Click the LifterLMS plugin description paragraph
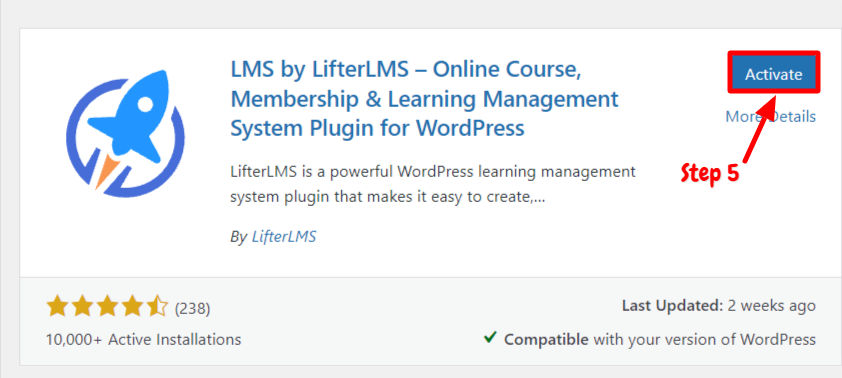 click(433, 185)
